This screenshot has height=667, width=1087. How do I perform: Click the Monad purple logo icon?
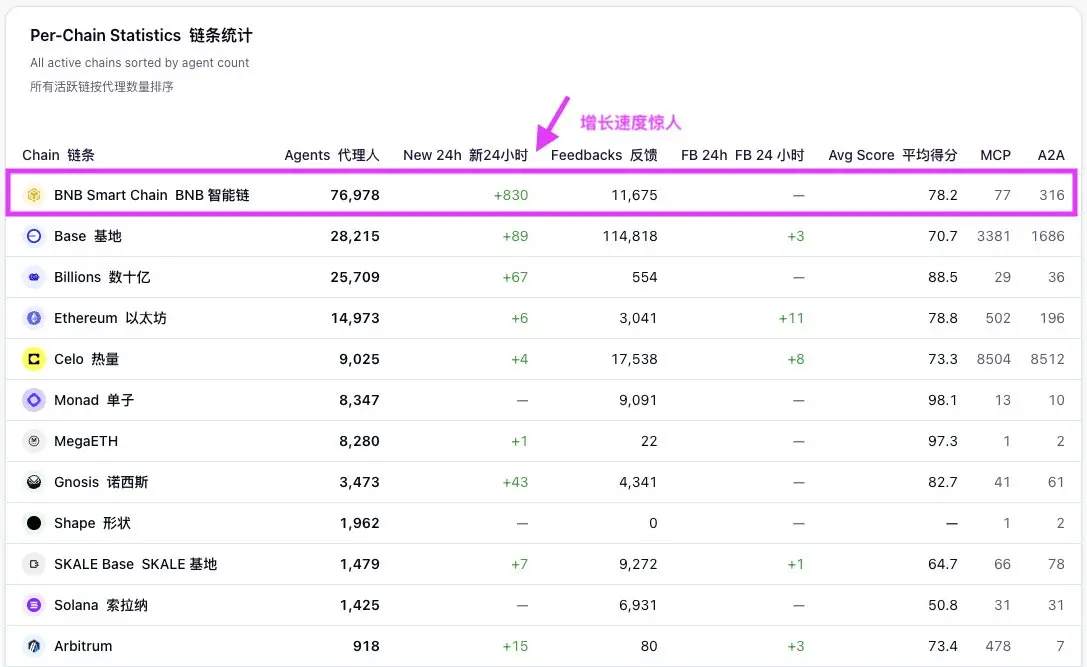[33, 400]
